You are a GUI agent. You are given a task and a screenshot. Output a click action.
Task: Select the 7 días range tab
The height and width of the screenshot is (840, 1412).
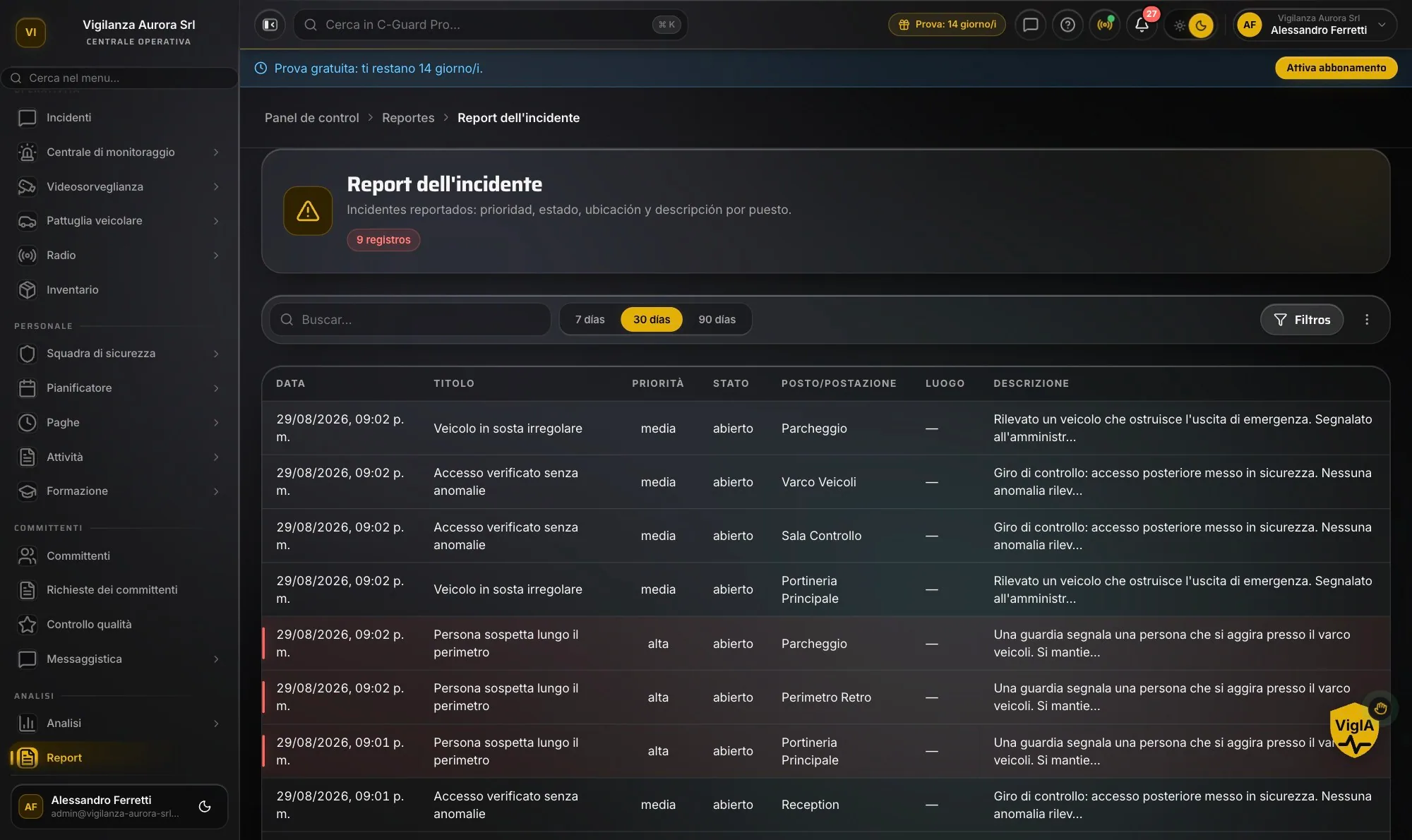pos(590,320)
